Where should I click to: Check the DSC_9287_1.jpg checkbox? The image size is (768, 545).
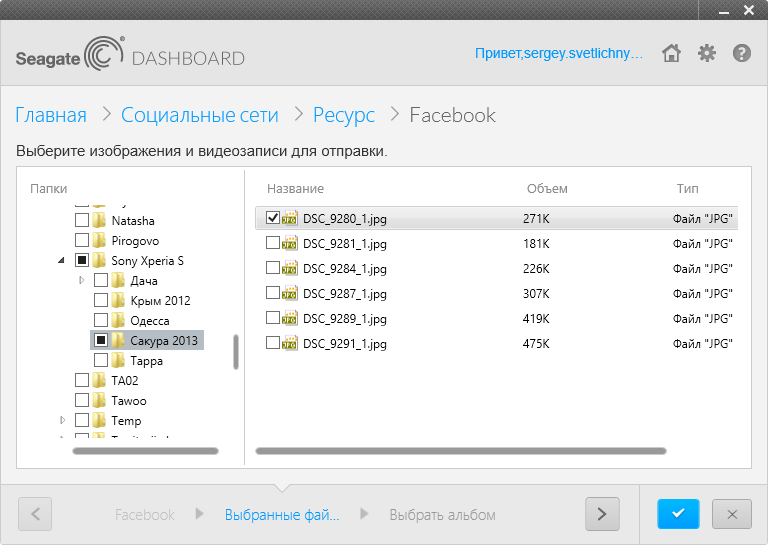tap(272, 292)
